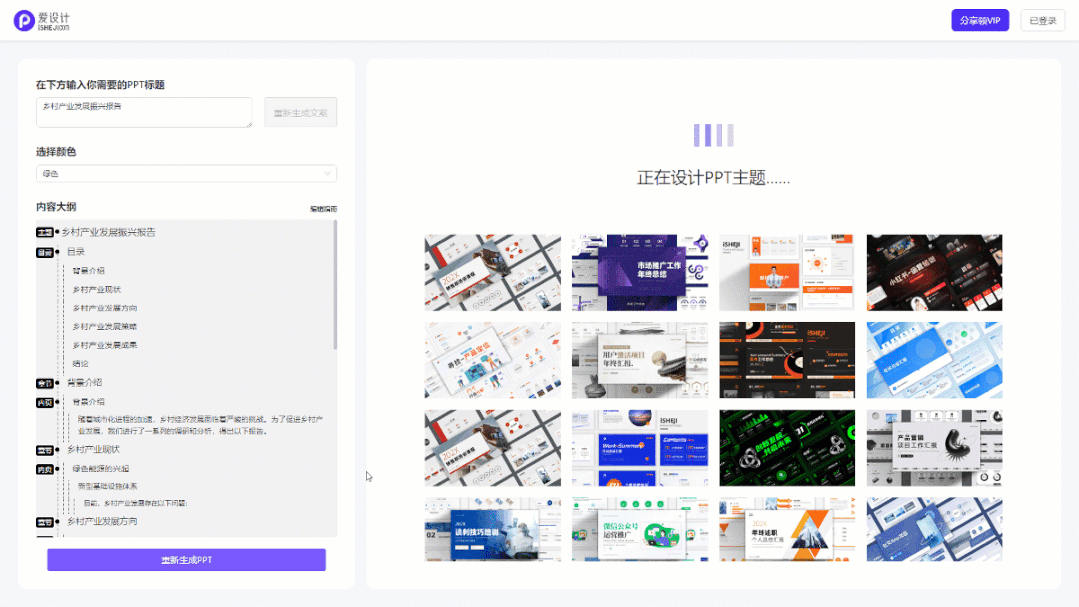Click the 重新生成文案 button

(x=301, y=112)
